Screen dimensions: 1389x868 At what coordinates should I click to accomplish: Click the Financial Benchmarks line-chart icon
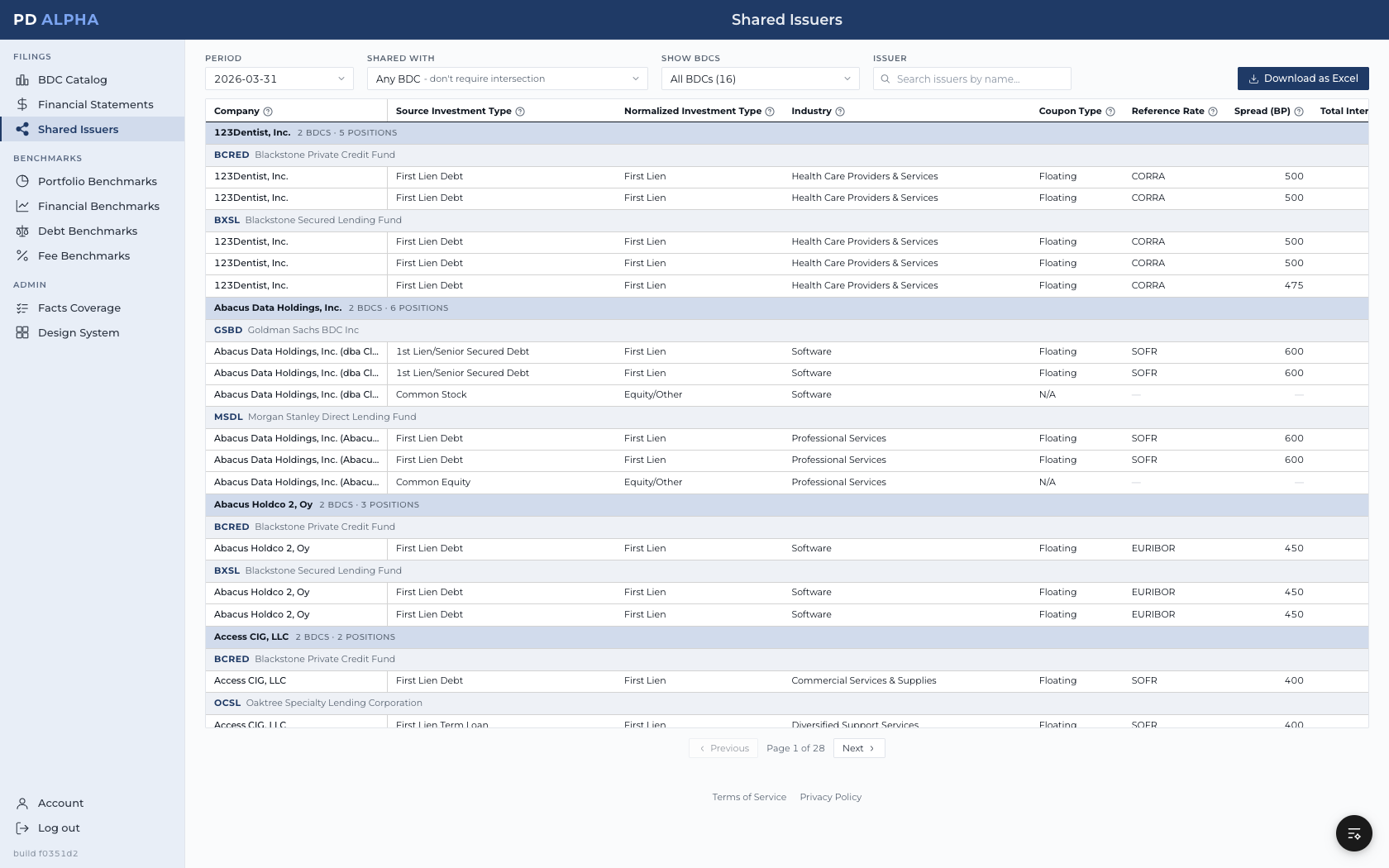pyautogui.click(x=22, y=207)
